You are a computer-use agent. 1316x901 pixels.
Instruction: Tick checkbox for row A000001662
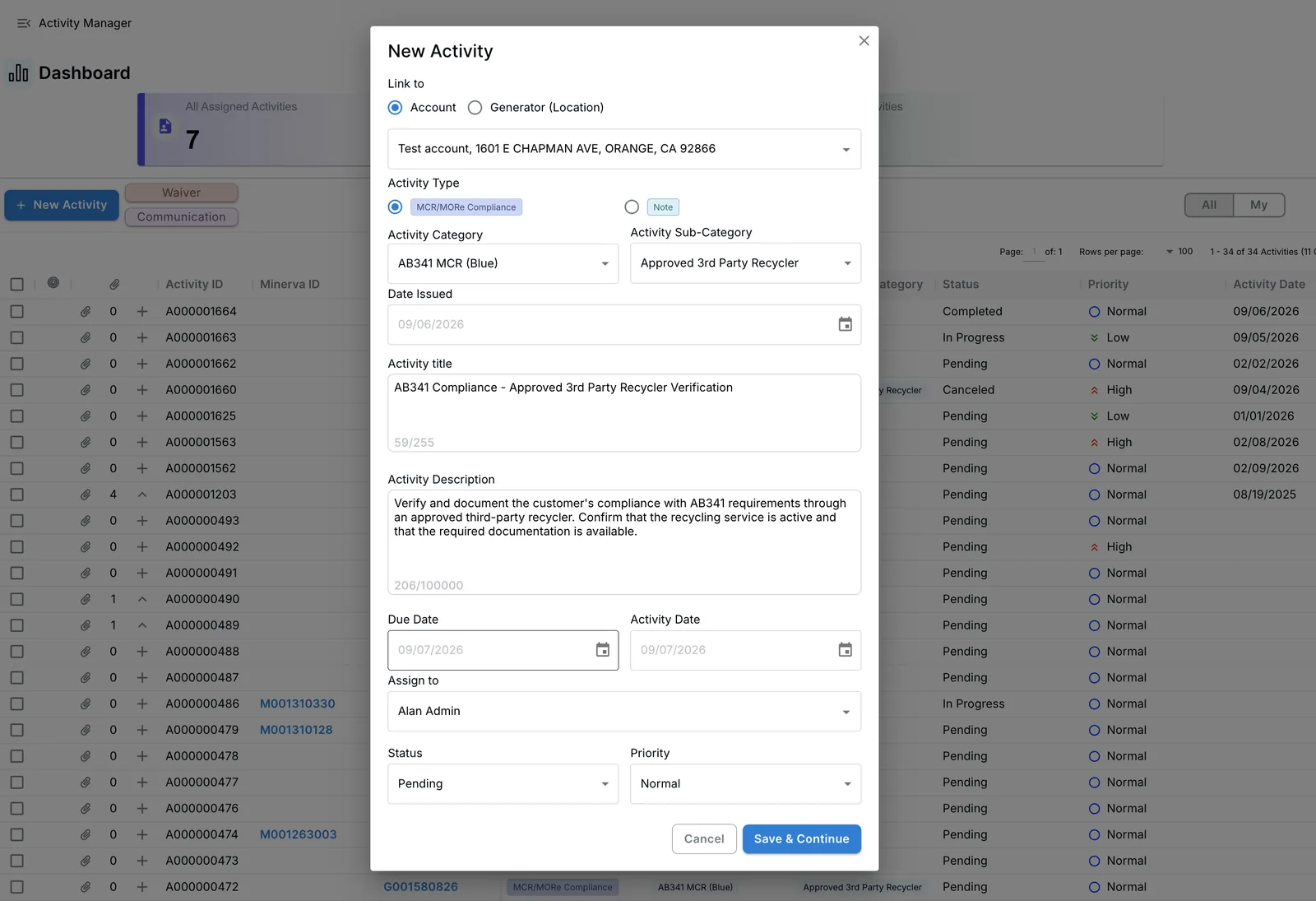(16, 364)
